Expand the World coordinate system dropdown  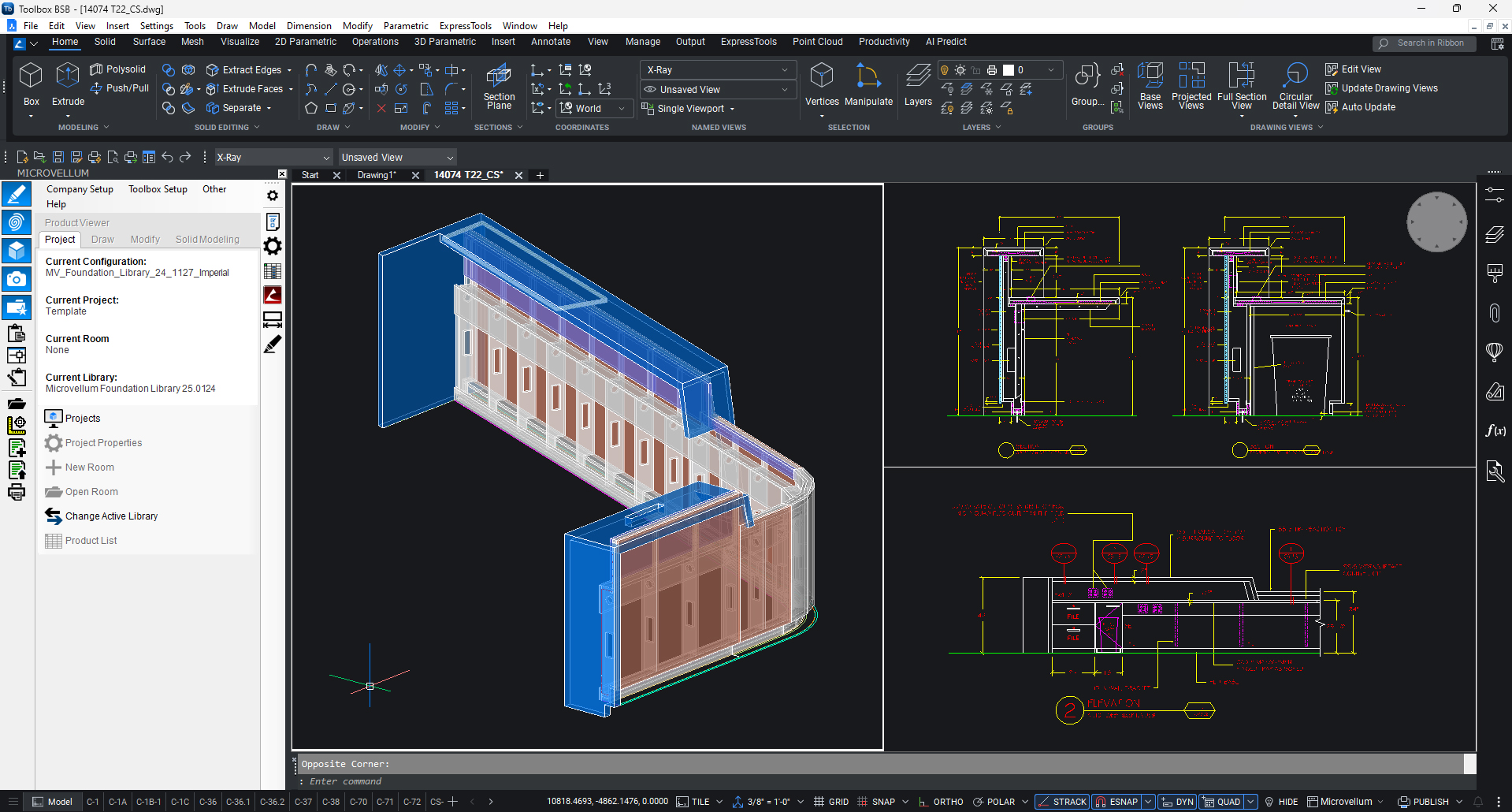[595, 109]
